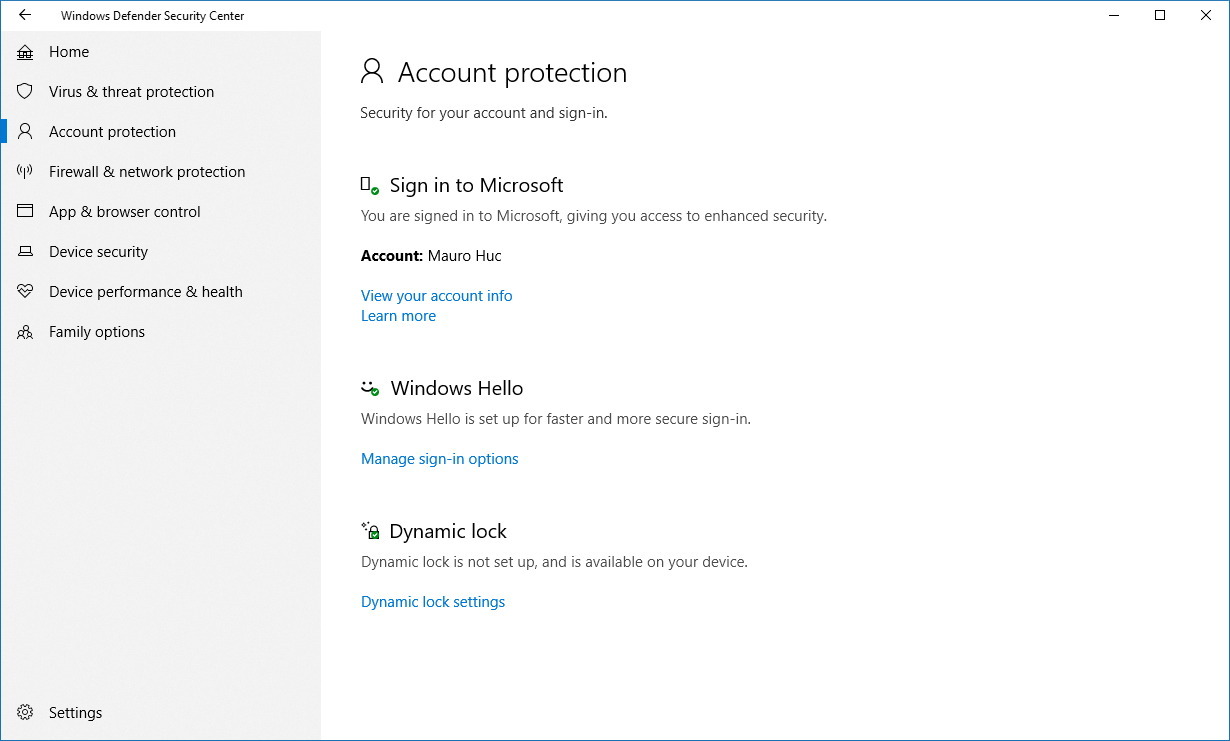Click the Dynamic lock status icon
The height and width of the screenshot is (741, 1230).
[x=371, y=531]
